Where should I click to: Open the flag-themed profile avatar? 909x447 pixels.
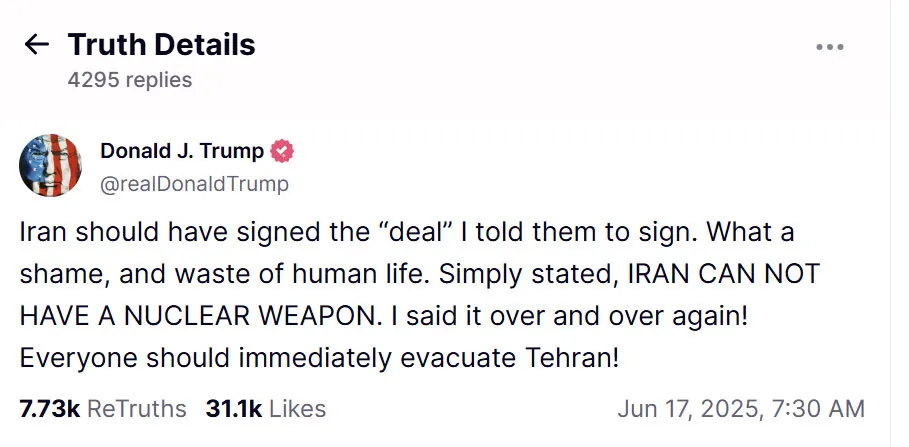[x=50, y=165]
